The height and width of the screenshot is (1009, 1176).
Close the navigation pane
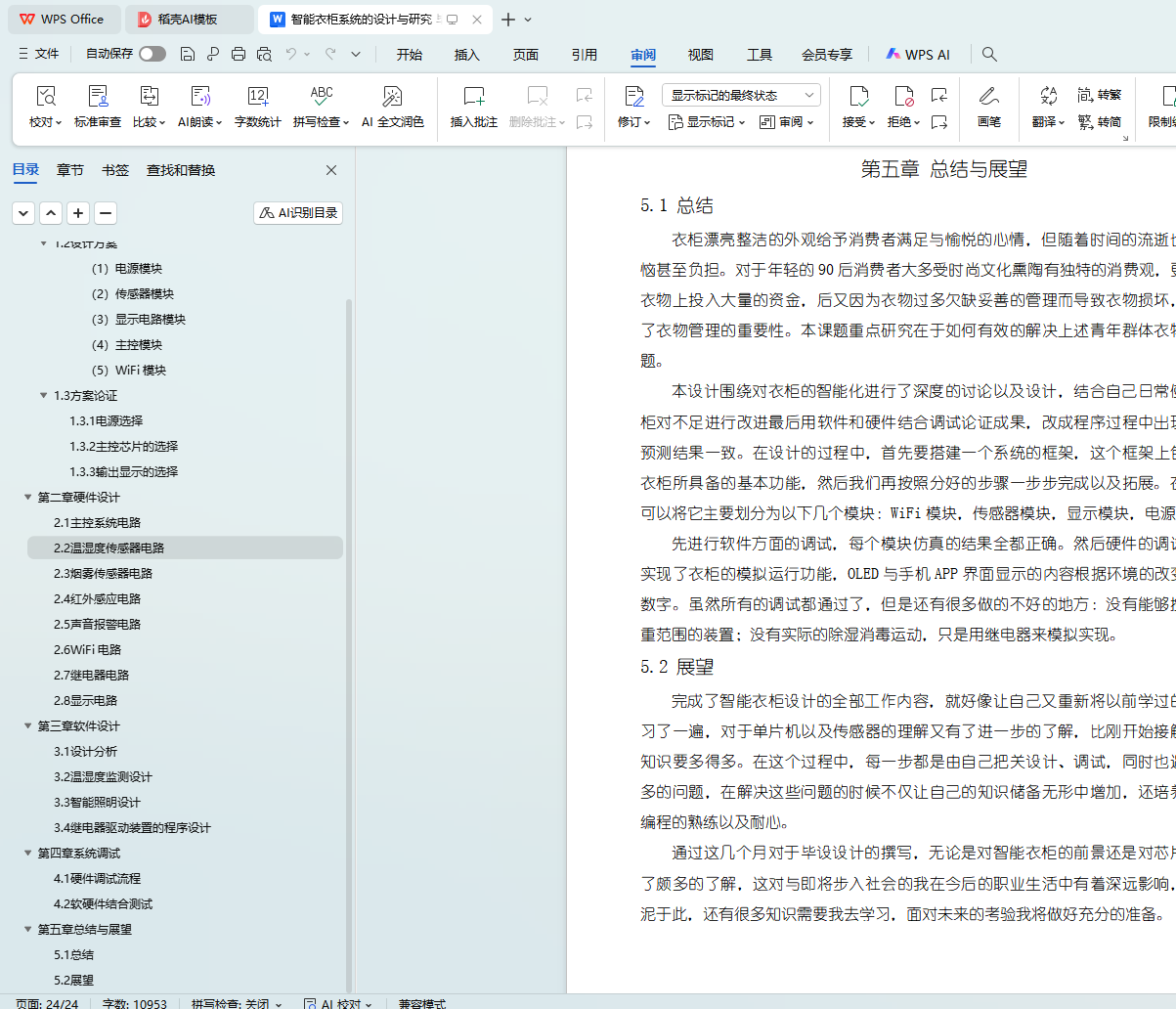pos(331,170)
